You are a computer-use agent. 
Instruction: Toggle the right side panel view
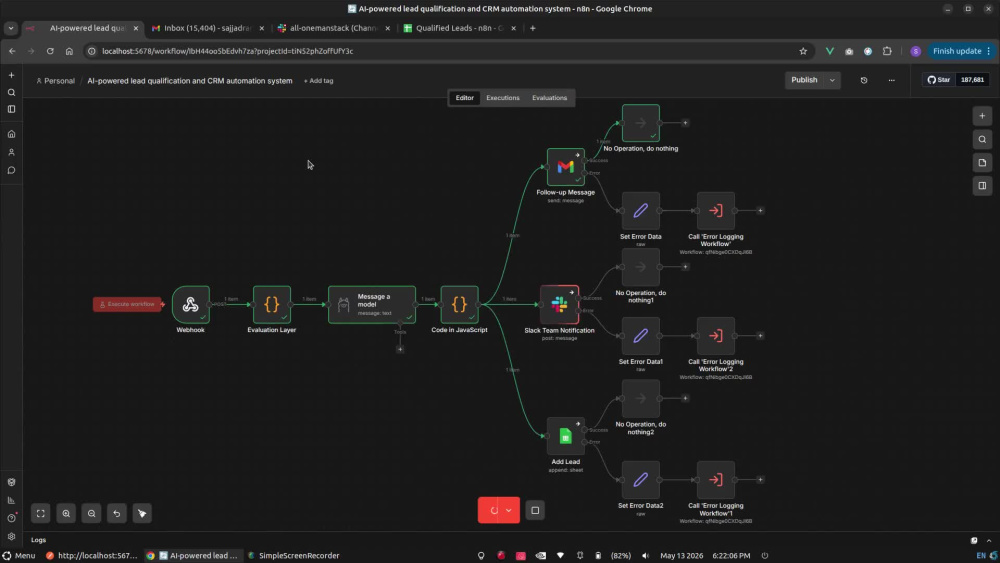982,186
